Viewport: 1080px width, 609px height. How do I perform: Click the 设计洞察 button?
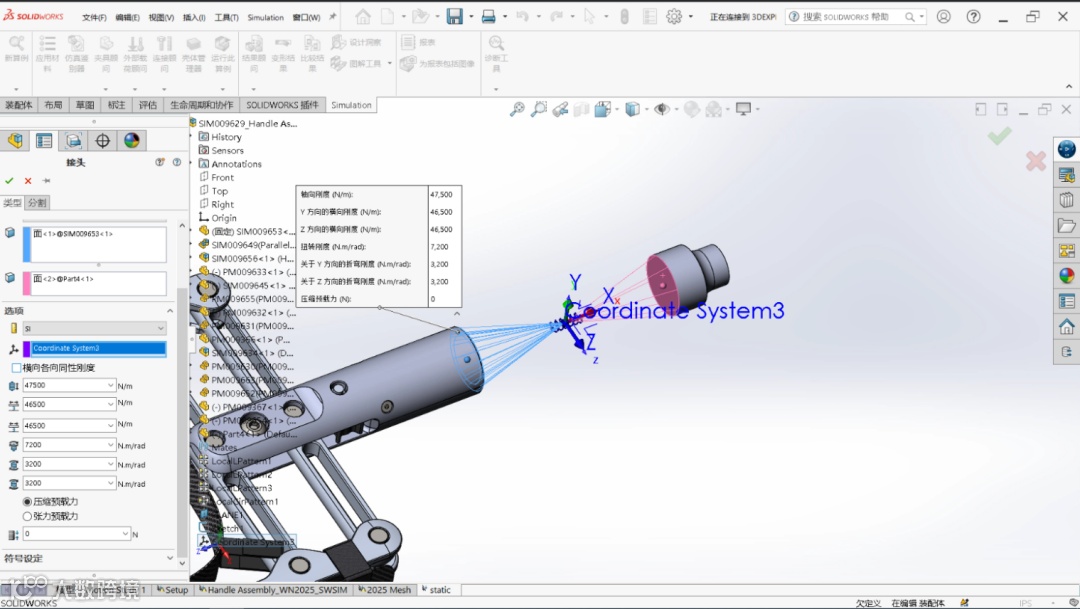pyautogui.click(x=356, y=42)
